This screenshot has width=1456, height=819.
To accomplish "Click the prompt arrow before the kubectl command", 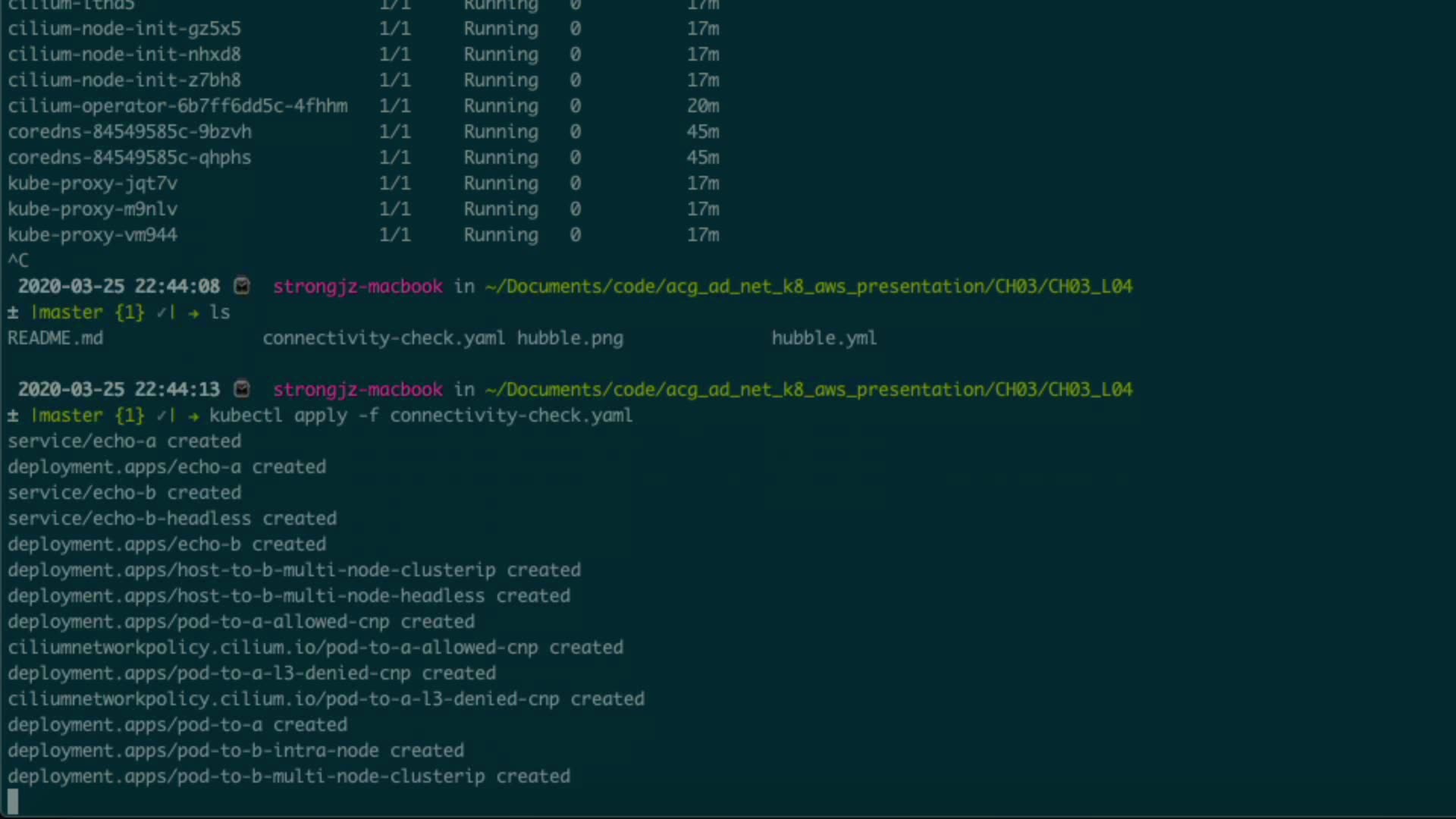I will click(193, 416).
